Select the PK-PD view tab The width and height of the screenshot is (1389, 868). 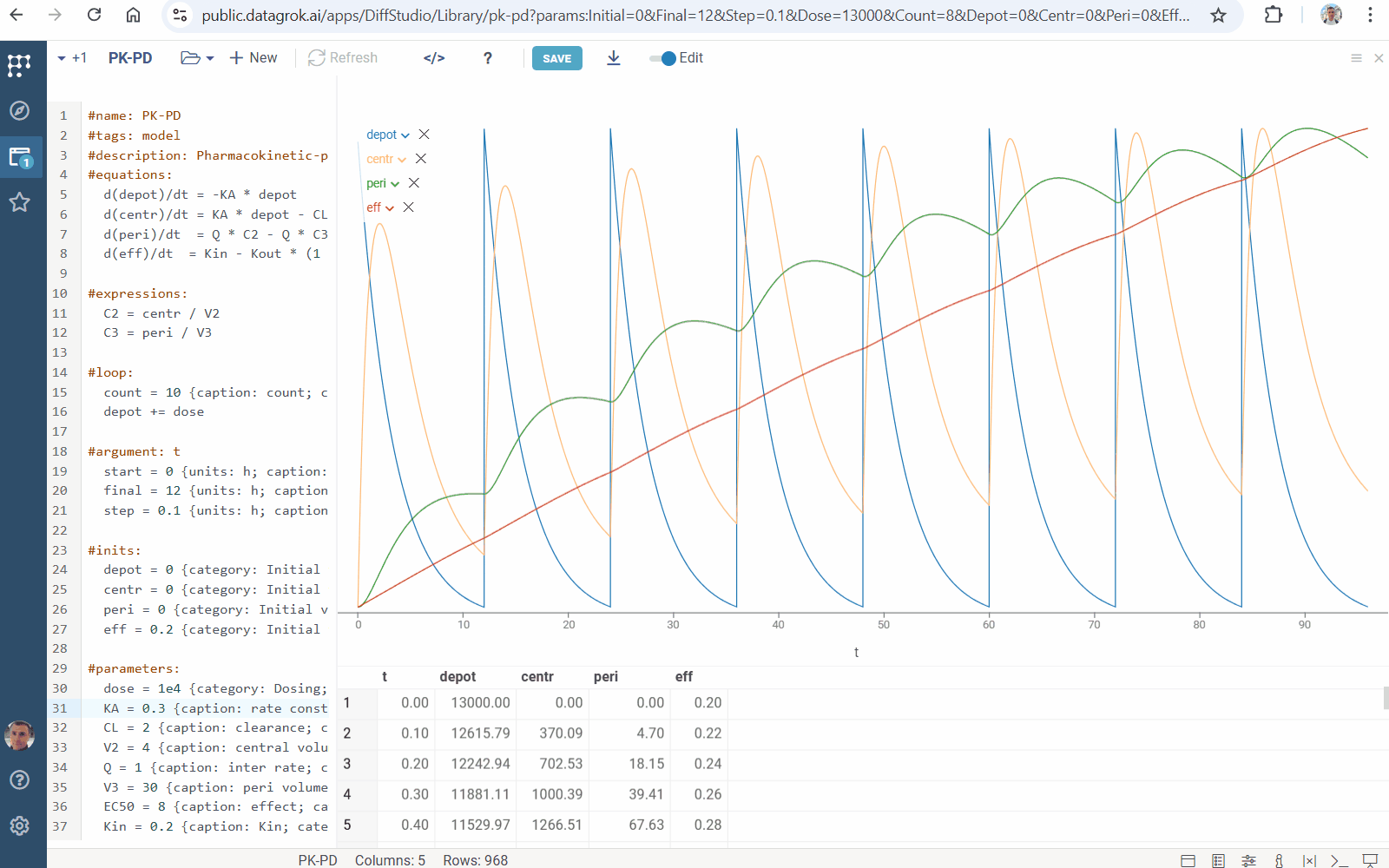(130, 58)
